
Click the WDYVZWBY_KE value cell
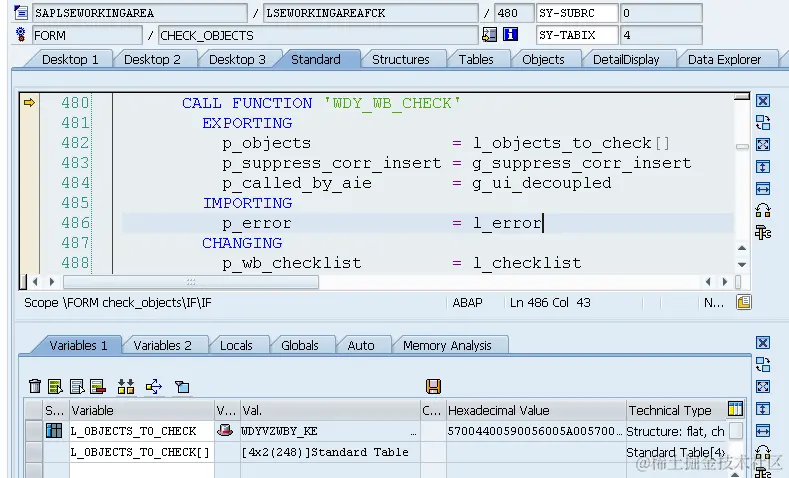(x=330, y=431)
